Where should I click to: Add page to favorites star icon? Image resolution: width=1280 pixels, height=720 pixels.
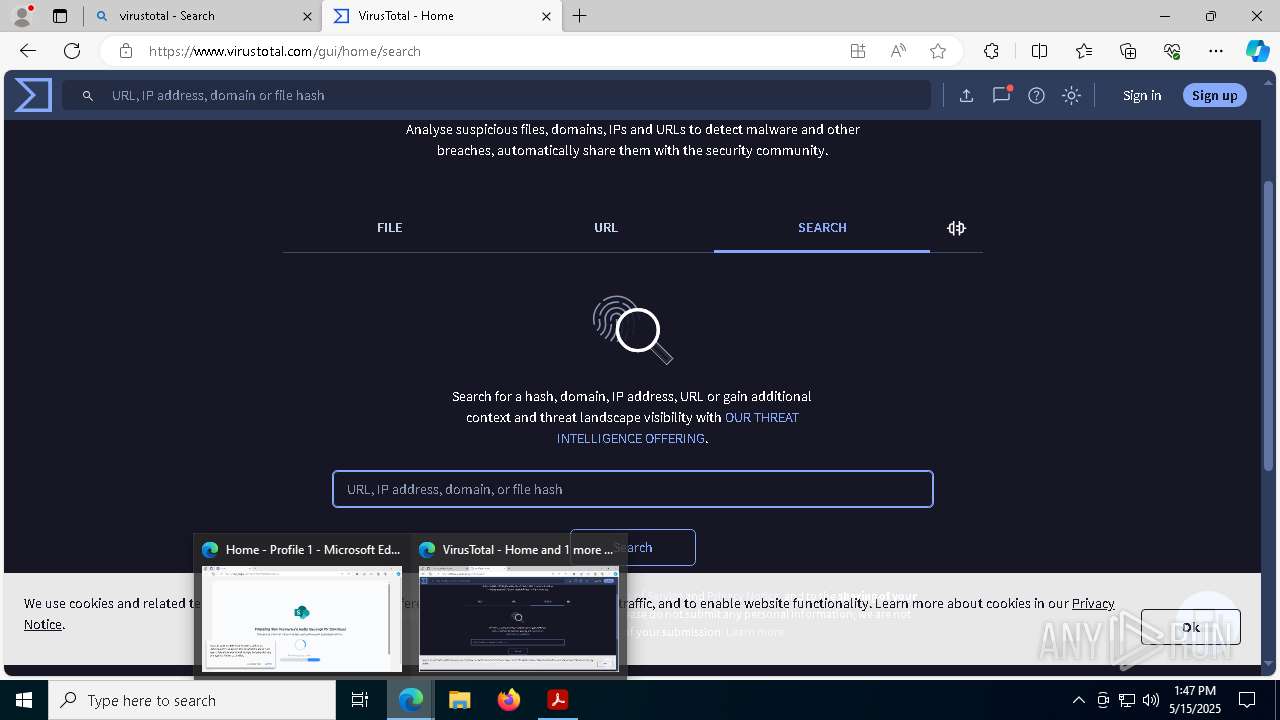click(937, 51)
